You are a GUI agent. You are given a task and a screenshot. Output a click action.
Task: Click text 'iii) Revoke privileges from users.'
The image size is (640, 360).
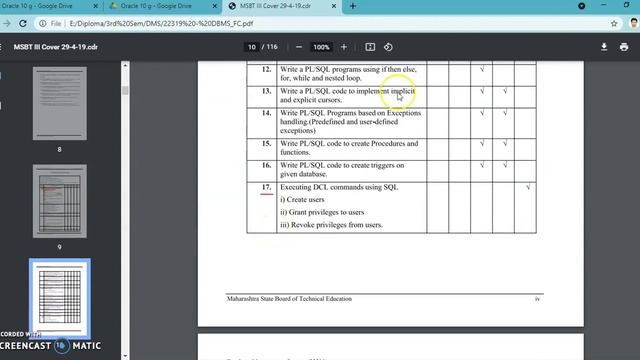[x=331, y=225]
